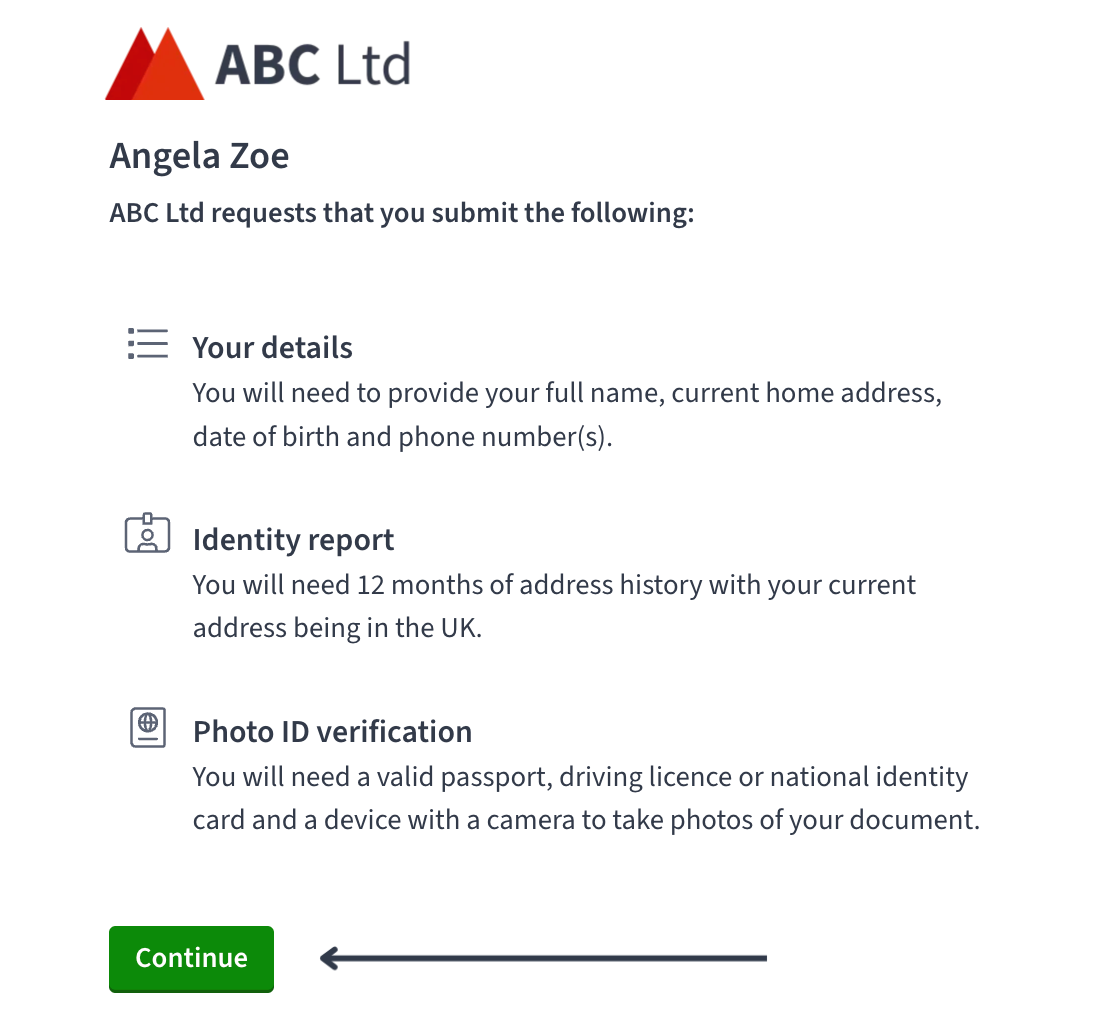This screenshot has height=1024, width=1110.
Task: Click the red triangle ABC logo mark
Action: tap(155, 64)
